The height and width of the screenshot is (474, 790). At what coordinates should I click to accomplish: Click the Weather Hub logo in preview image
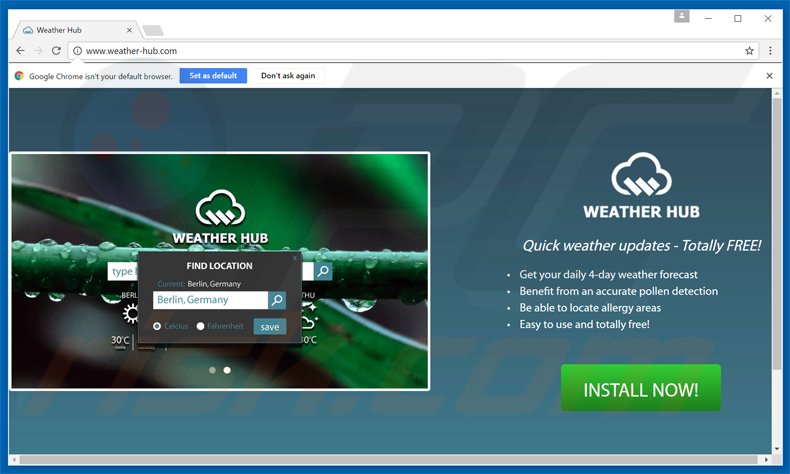click(x=220, y=217)
